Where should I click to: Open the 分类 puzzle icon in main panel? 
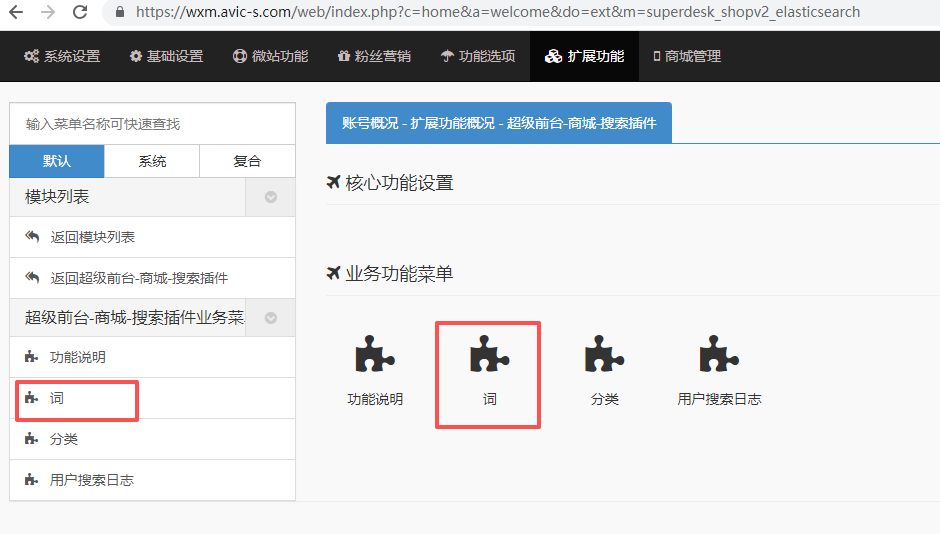tap(604, 358)
